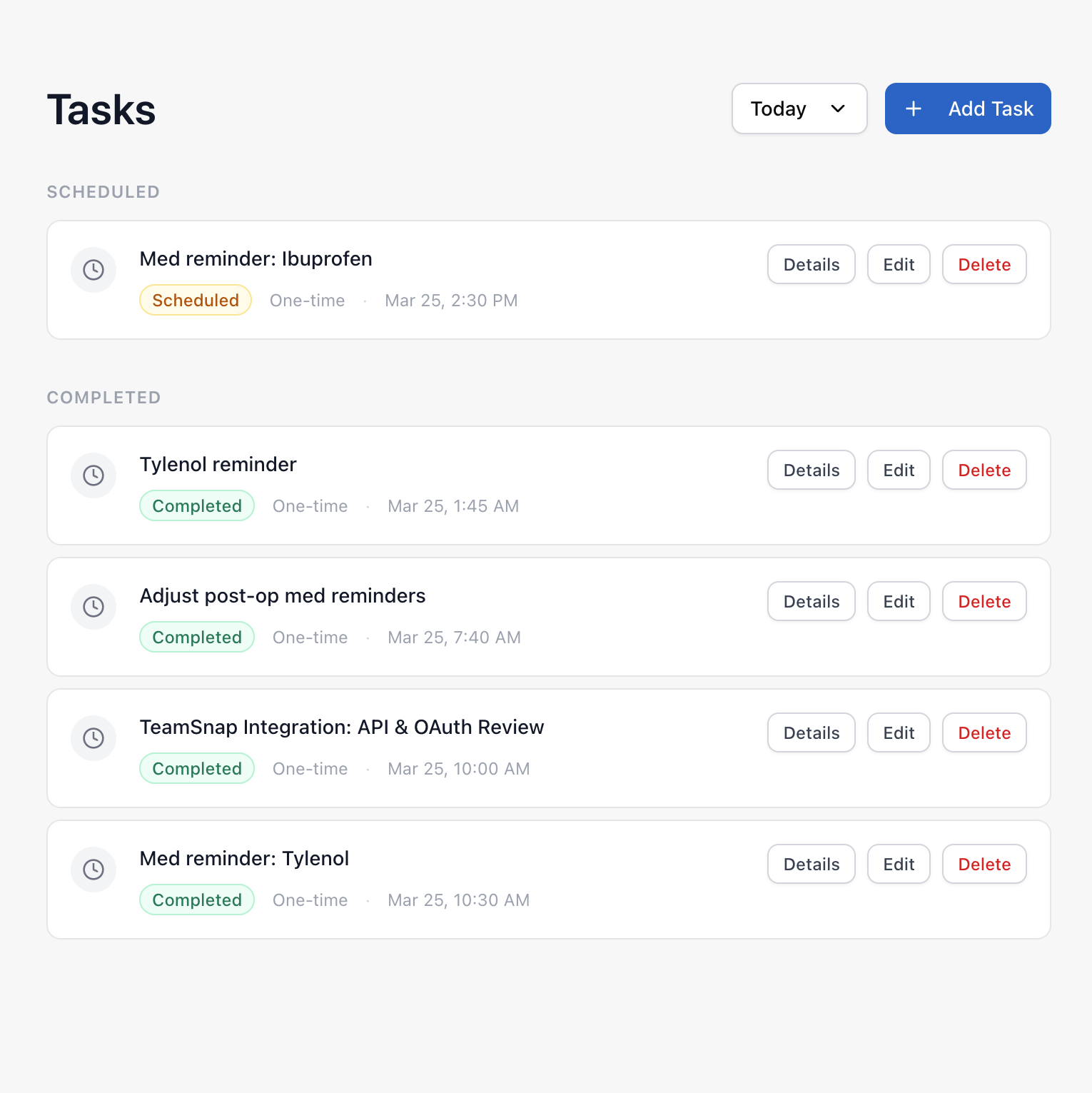Viewport: 1092px width, 1093px height.
Task: Click the Add Task button
Action: coord(968,109)
